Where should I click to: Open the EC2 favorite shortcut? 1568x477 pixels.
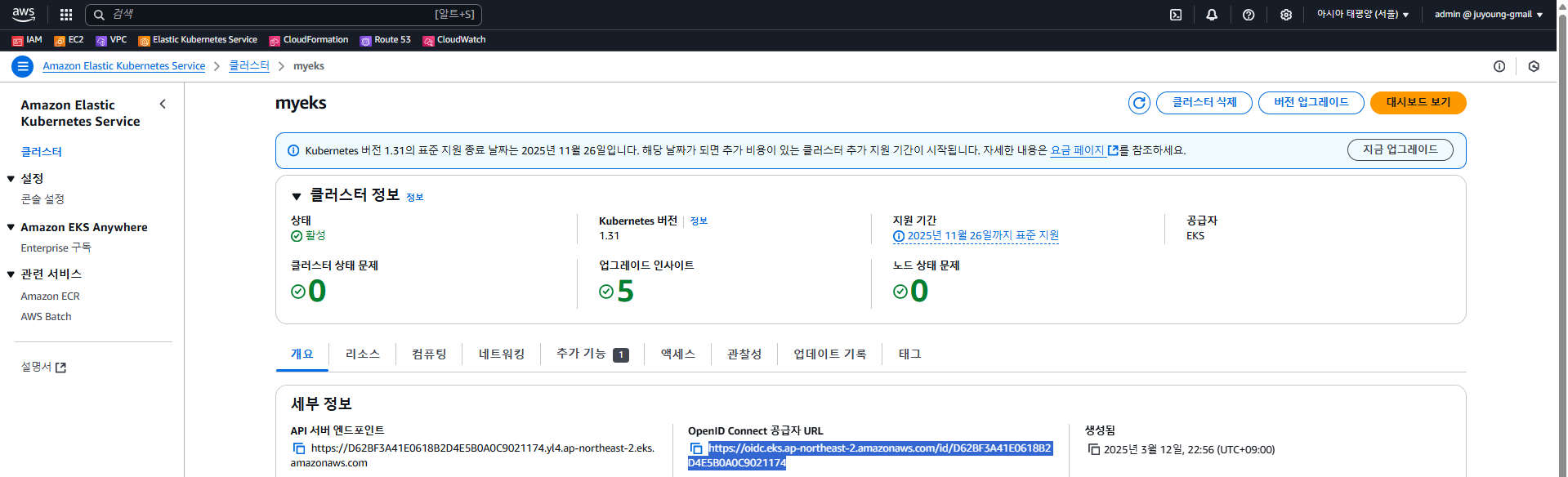[x=69, y=40]
